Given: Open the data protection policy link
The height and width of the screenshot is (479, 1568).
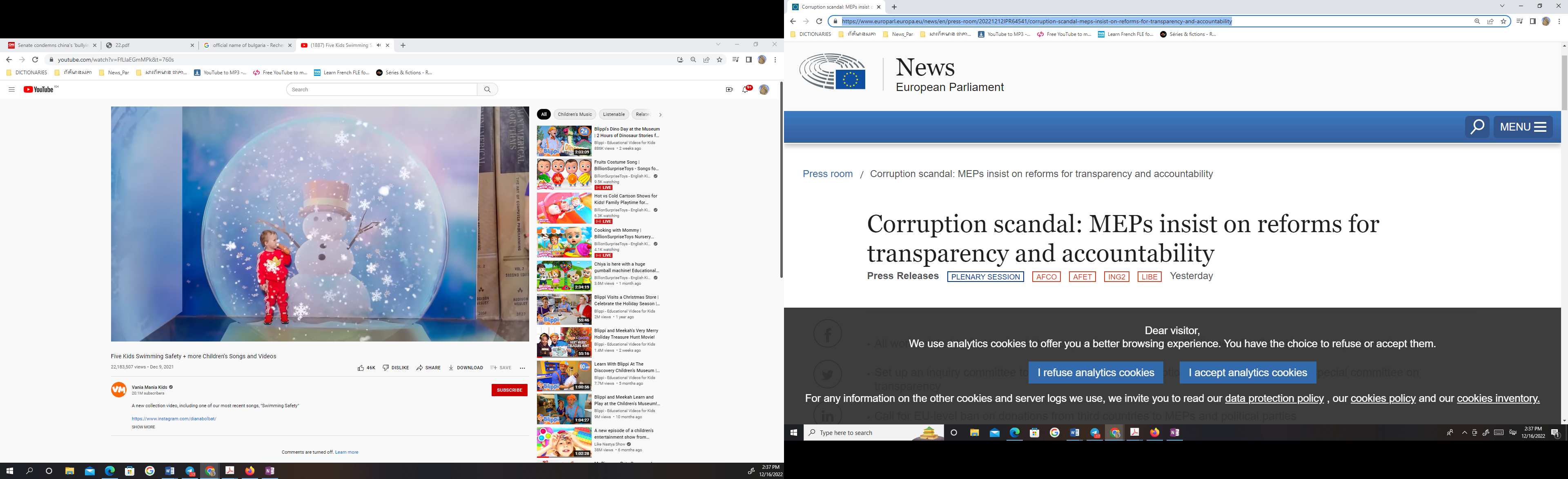Looking at the screenshot, I should pyautogui.click(x=1274, y=399).
